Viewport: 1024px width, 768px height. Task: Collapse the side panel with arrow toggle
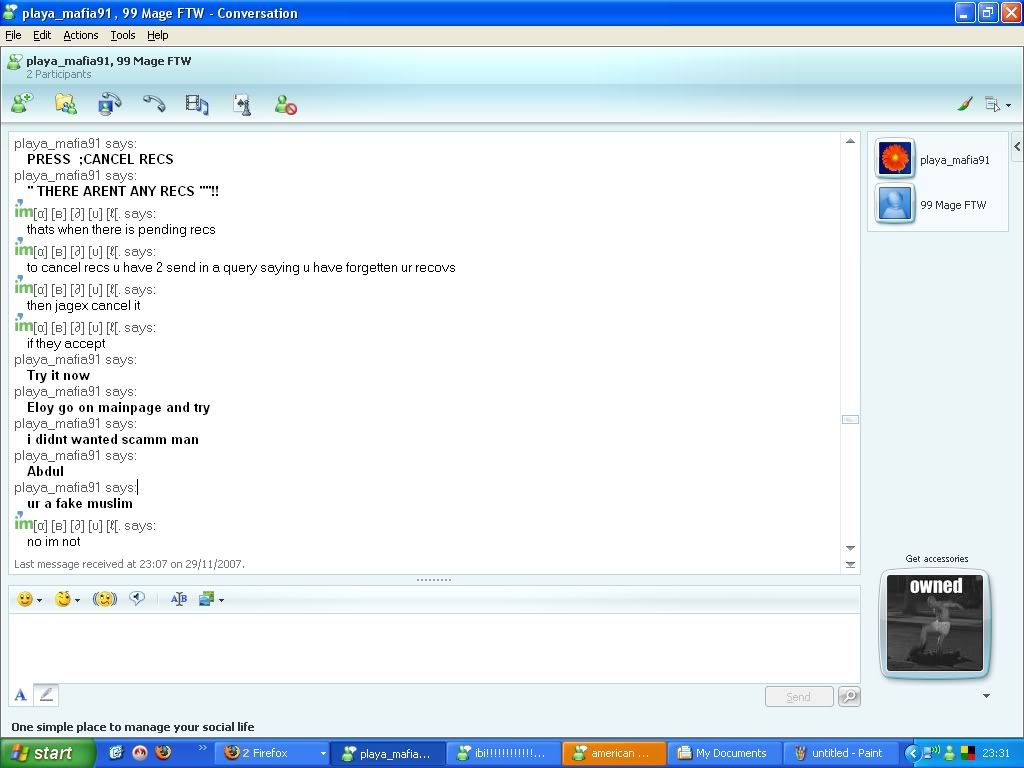(x=1017, y=147)
